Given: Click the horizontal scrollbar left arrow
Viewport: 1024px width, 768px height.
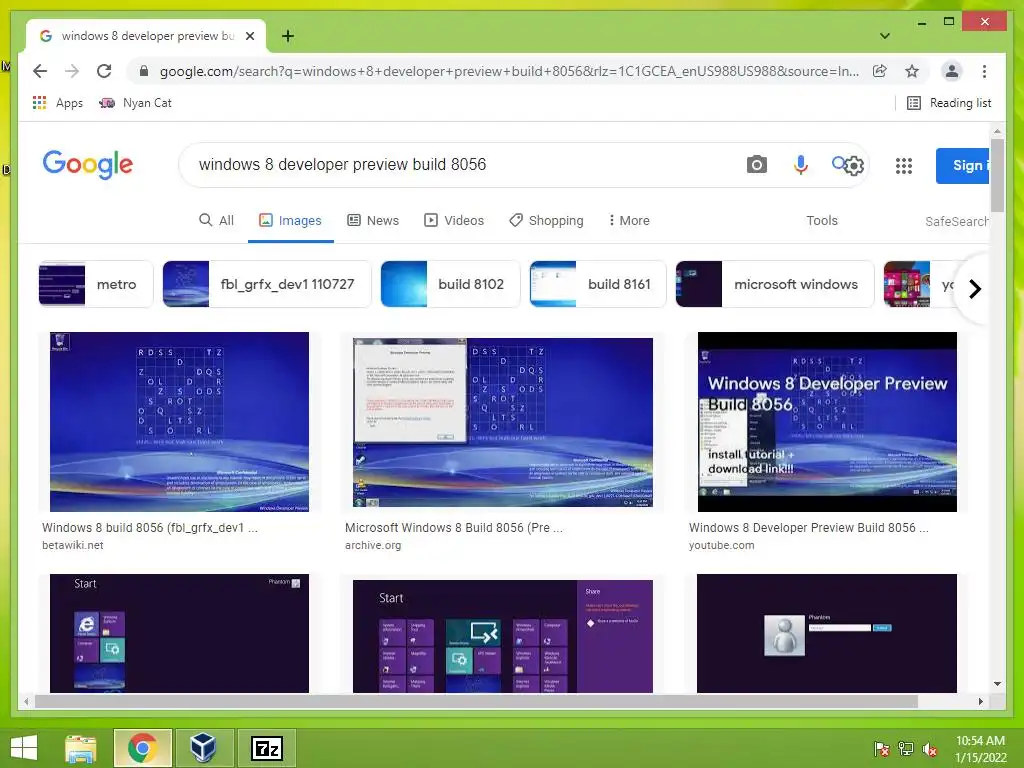Looking at the screenshot, I should 26,701.
